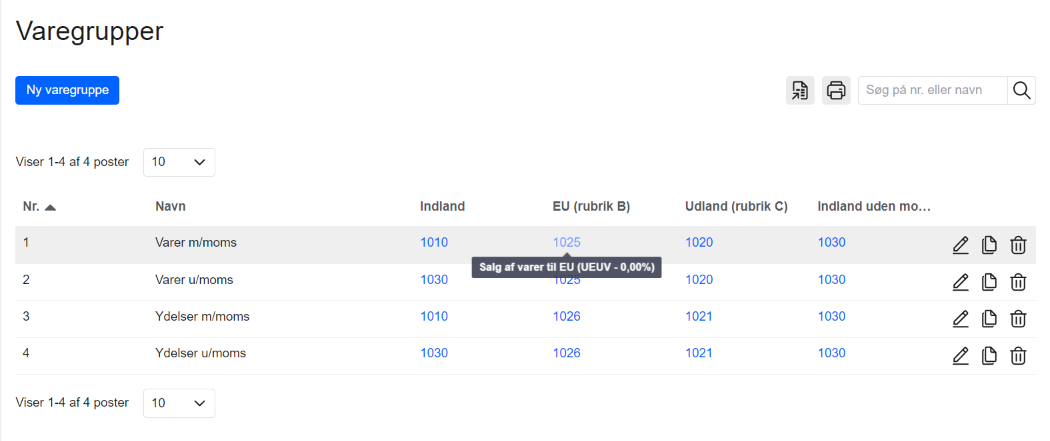Click the Indland column header
The image size is (1050, 441).
click(442, 207)
